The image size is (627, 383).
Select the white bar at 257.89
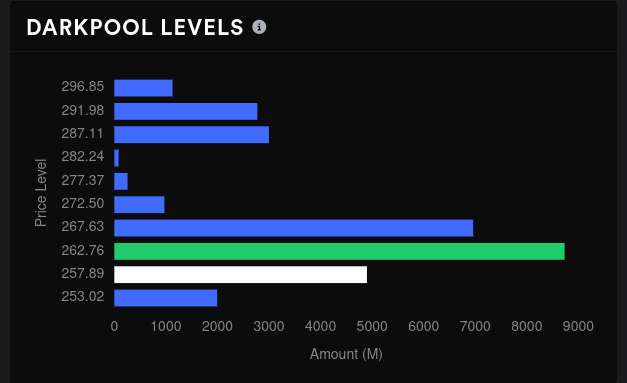[240, 275]
